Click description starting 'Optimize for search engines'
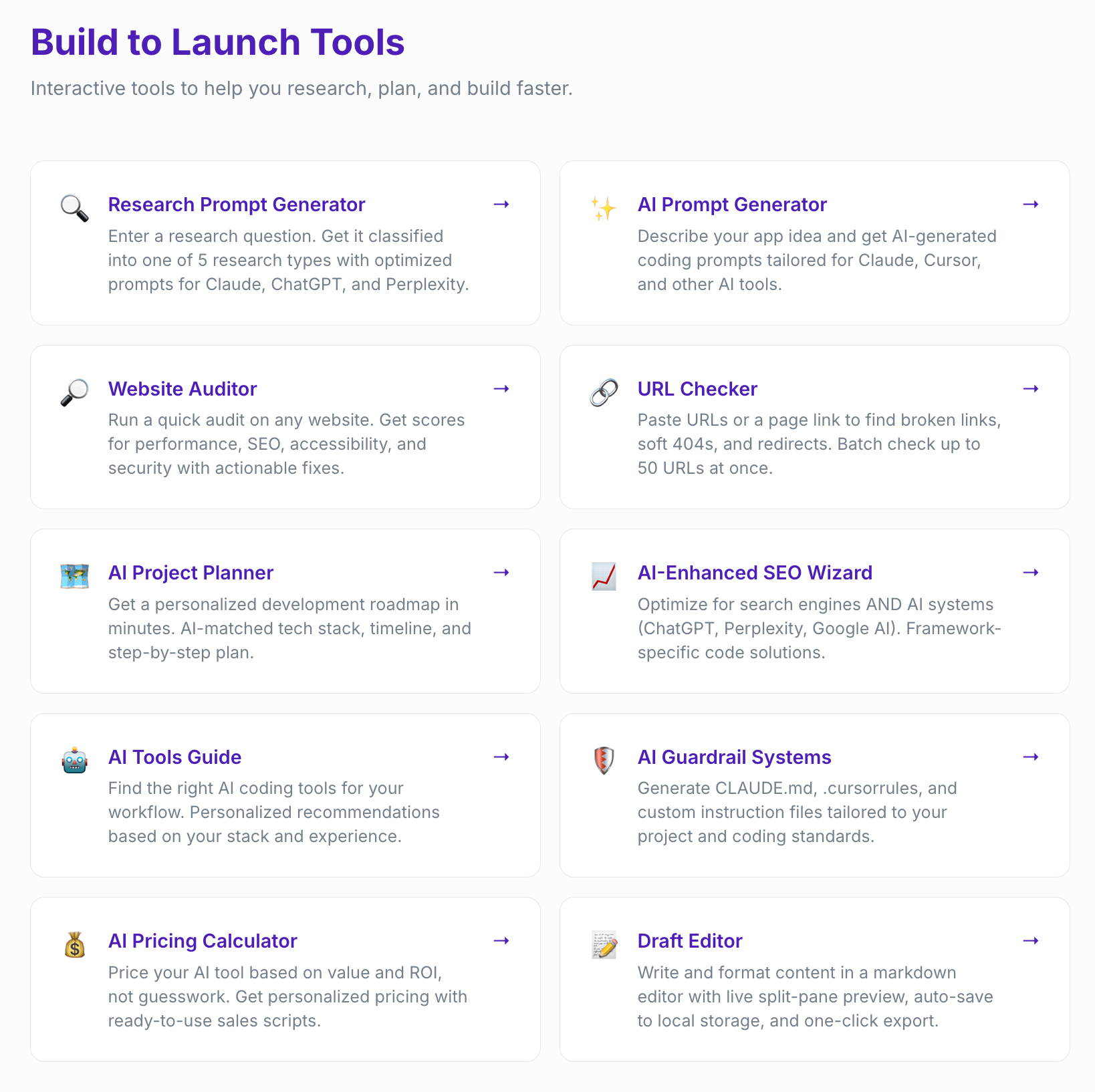The image size is (1095, 1092). click(x=819, y=628)
